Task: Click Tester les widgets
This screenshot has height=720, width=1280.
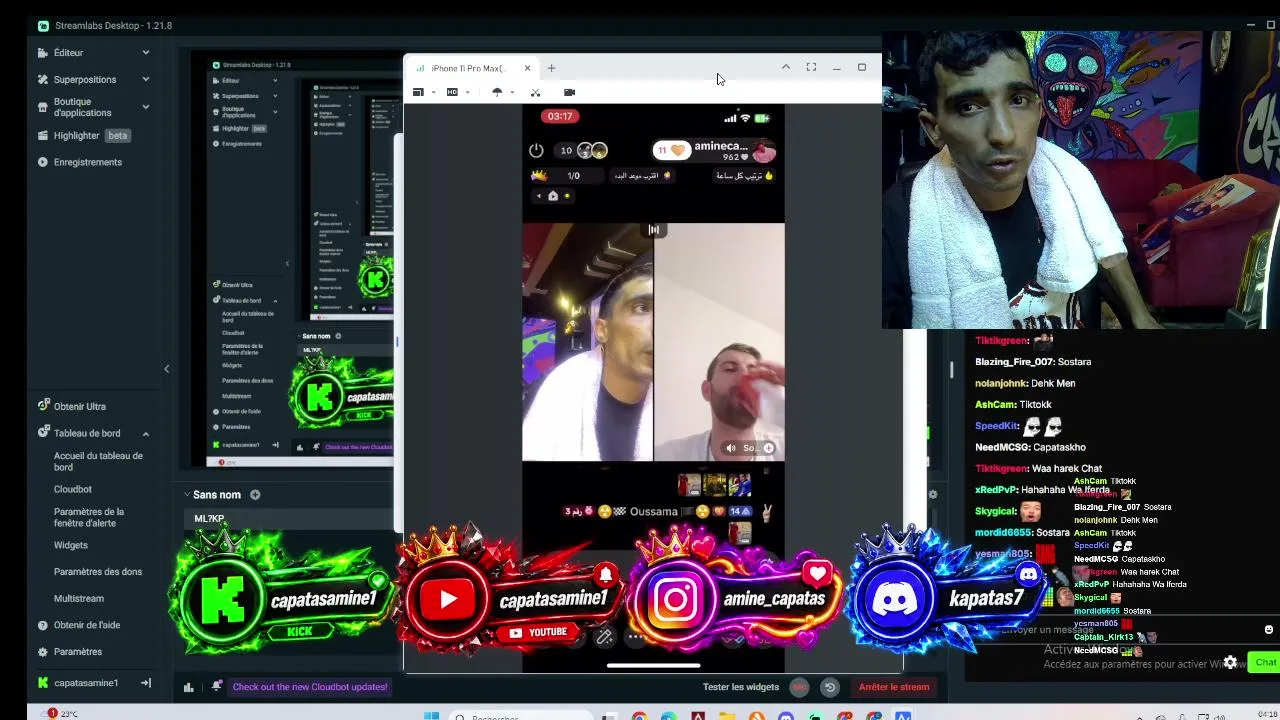Action: [x=740, y=687]
